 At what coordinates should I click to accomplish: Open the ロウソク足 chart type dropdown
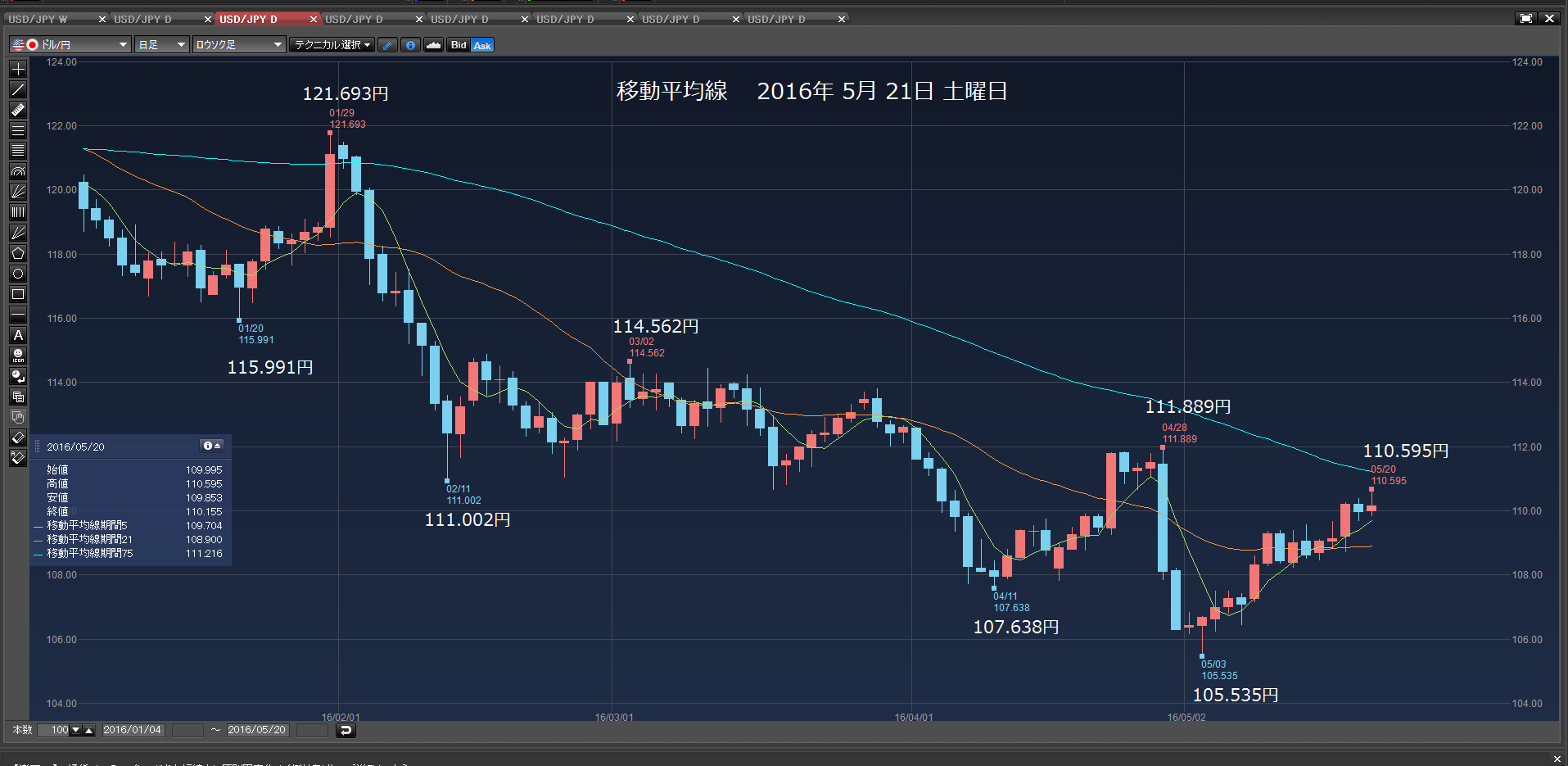coord(239,45)
